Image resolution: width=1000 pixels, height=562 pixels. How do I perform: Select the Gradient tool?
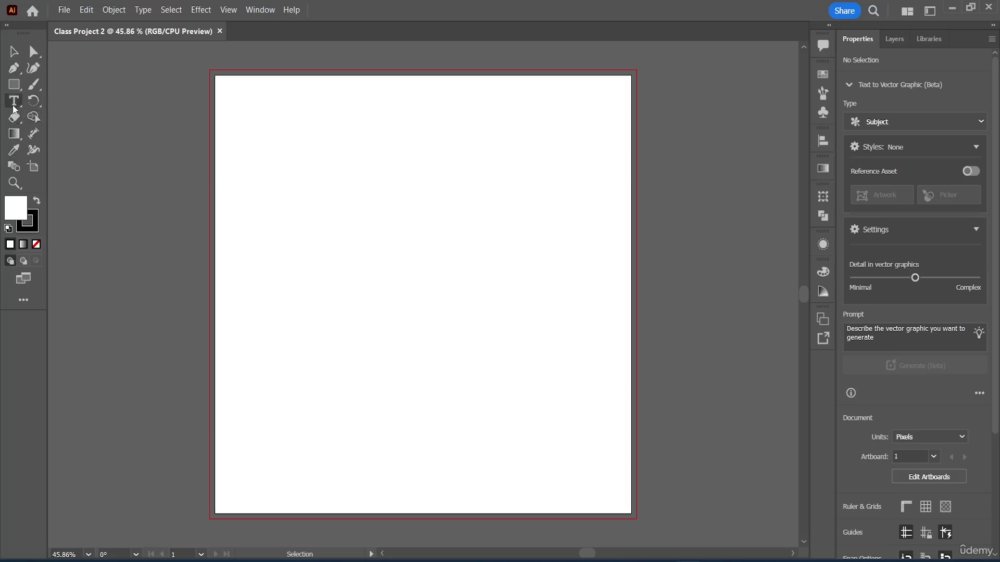click(13, 133)
